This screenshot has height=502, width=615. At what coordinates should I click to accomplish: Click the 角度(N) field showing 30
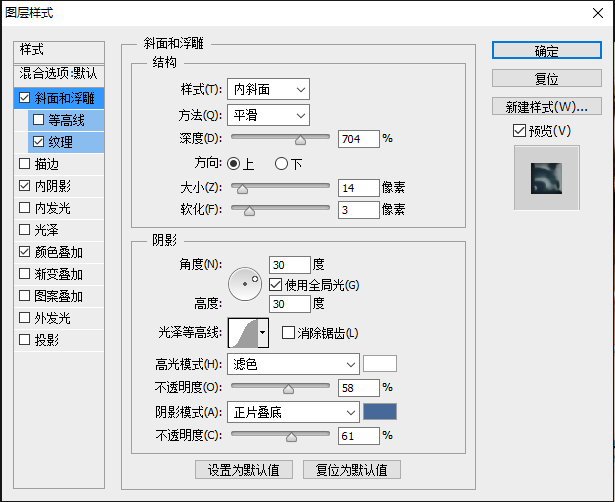coord(290,265)
